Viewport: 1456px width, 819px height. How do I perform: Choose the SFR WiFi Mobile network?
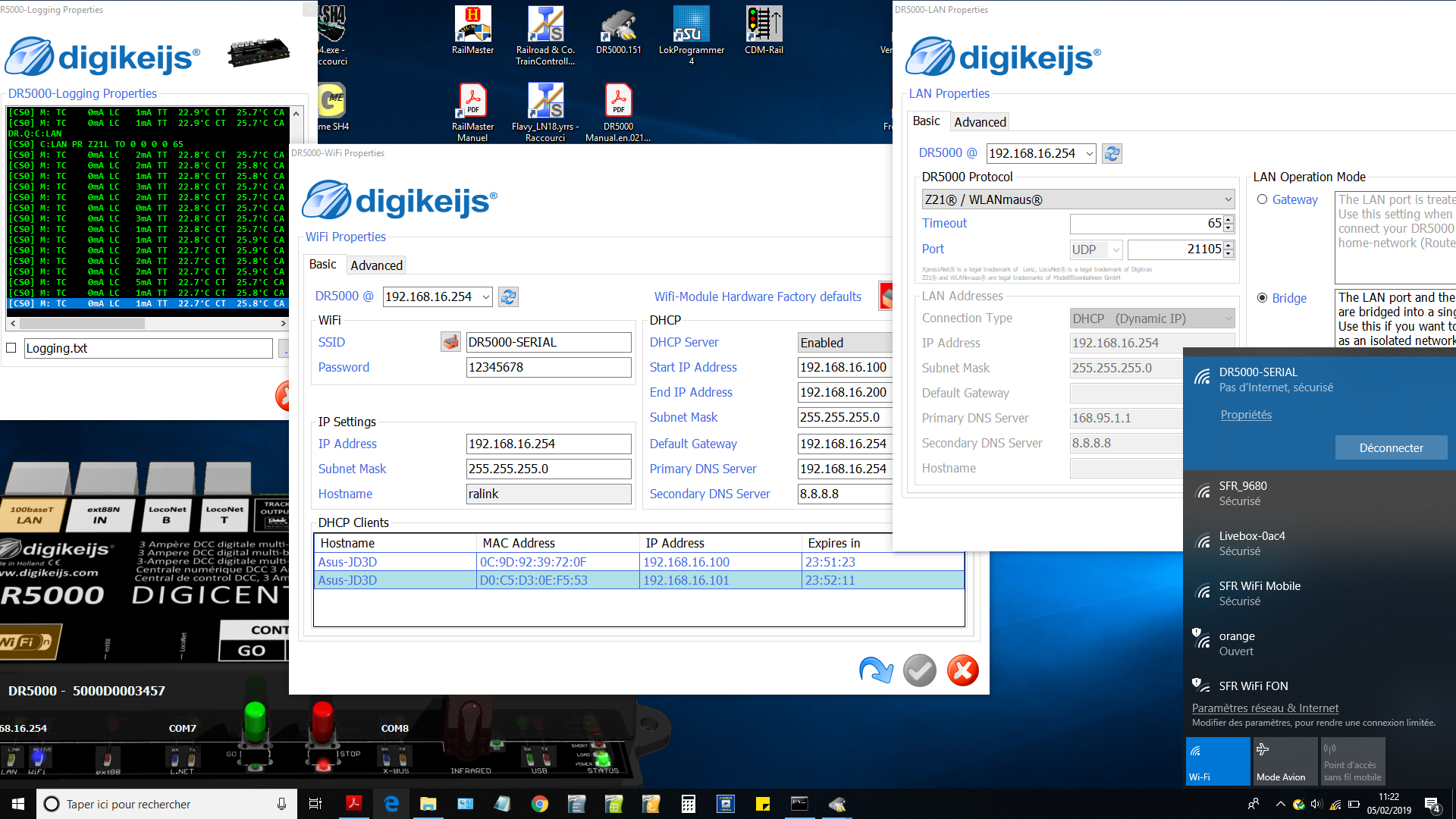point(1319,593)
